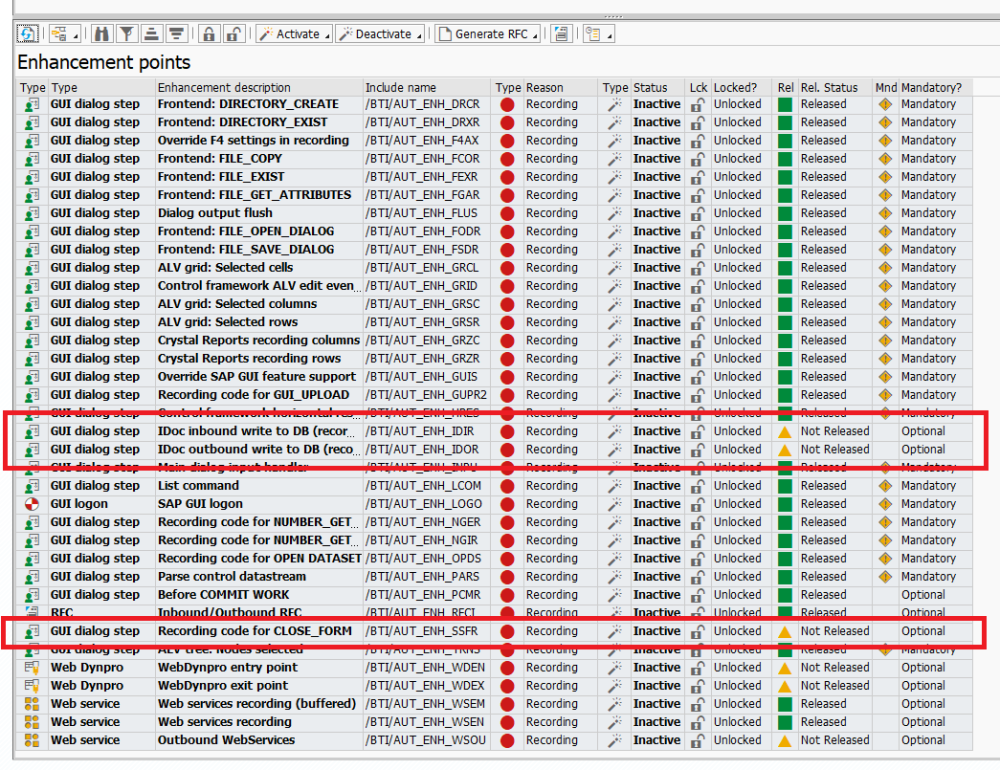Refresh the enhancement points list
This screenshot has height=770, width=1000.
click(27, 33)
